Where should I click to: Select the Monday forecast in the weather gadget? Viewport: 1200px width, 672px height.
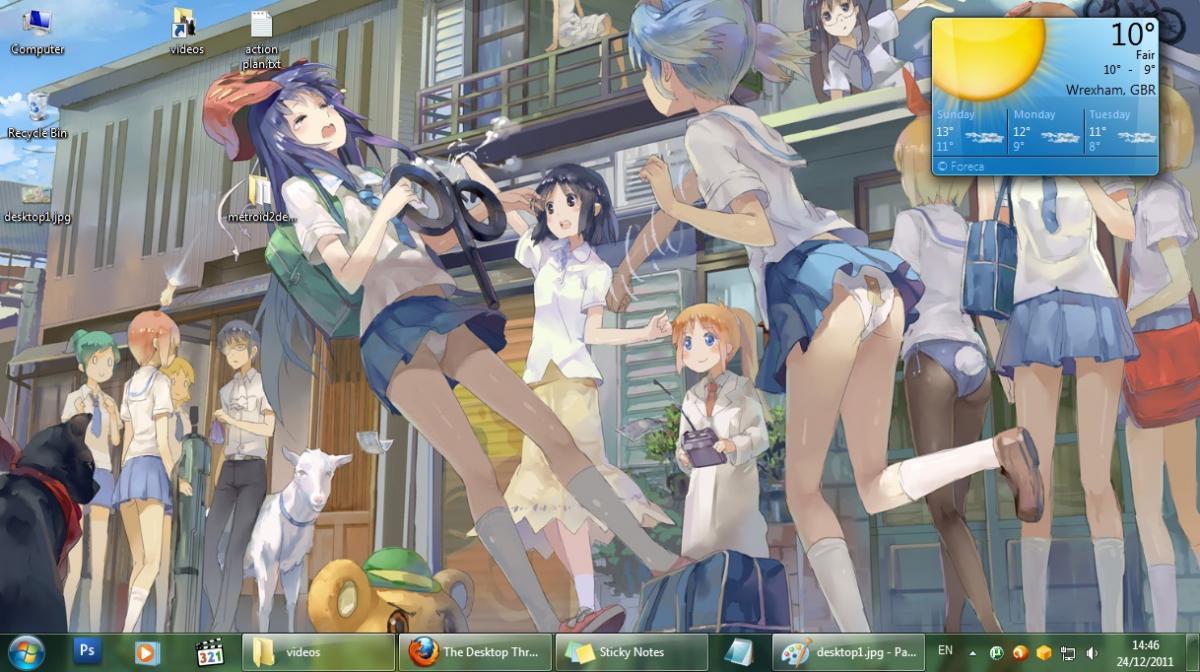[1046, 131]
